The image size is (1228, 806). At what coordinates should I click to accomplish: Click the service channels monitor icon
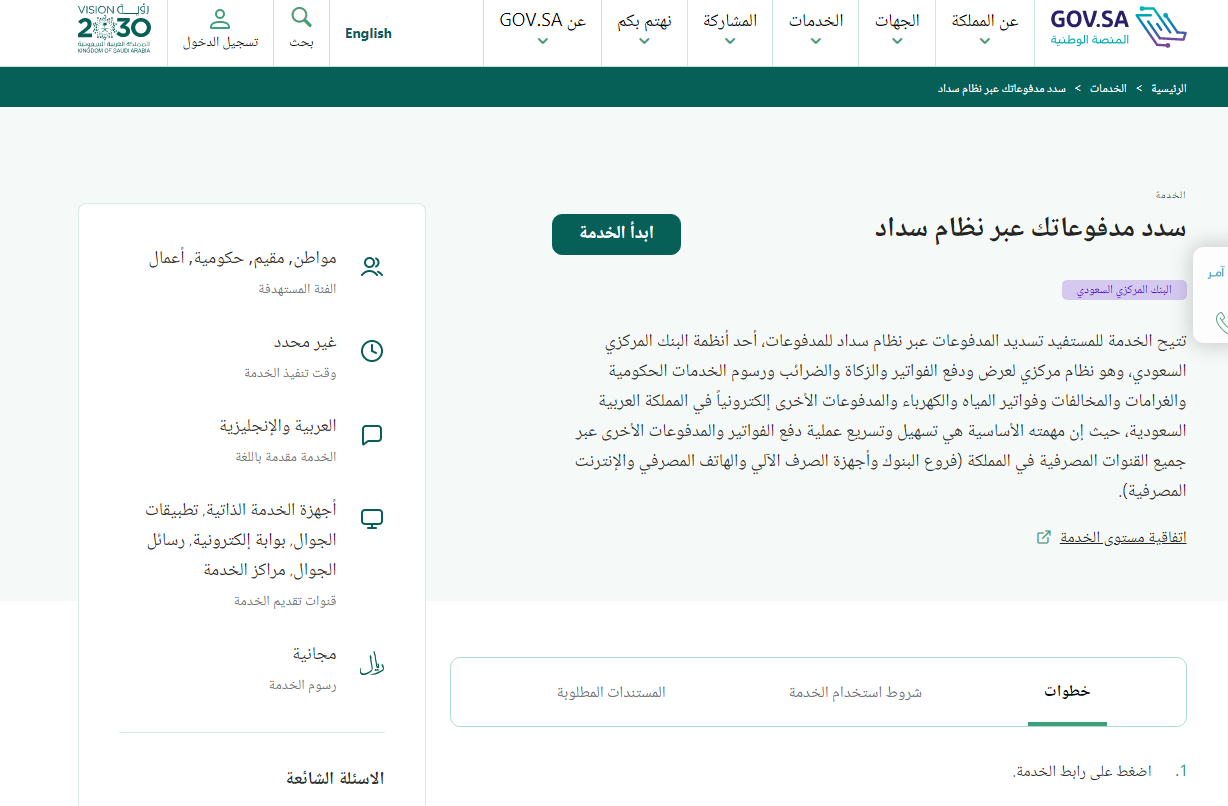(x=372, y=519)
